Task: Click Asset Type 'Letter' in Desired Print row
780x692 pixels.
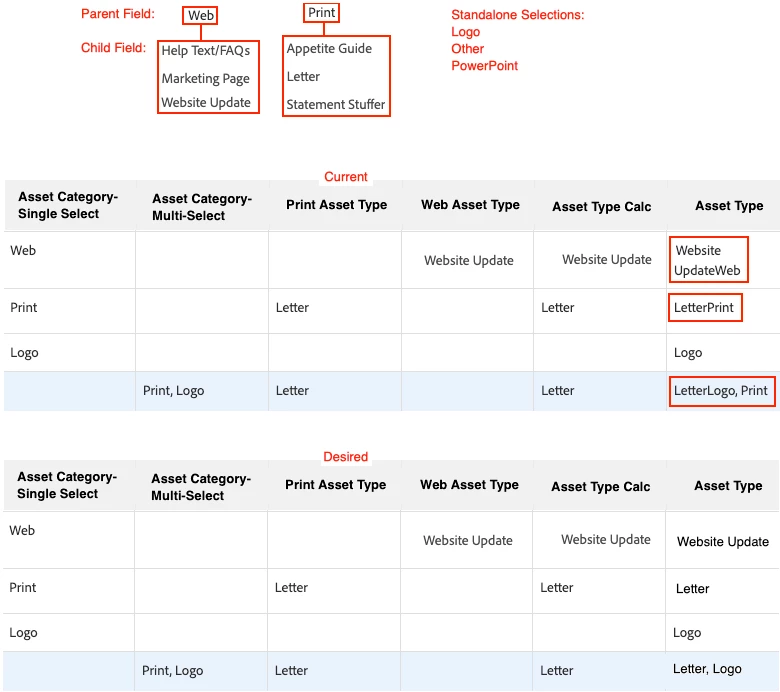Action: (x=692, y=589)
